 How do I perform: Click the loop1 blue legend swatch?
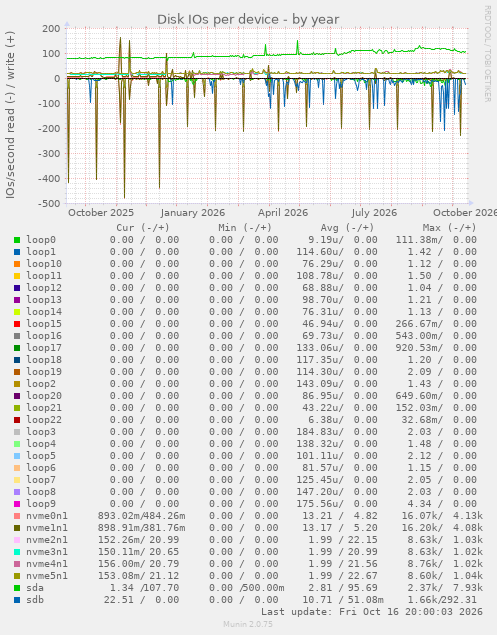17,252
